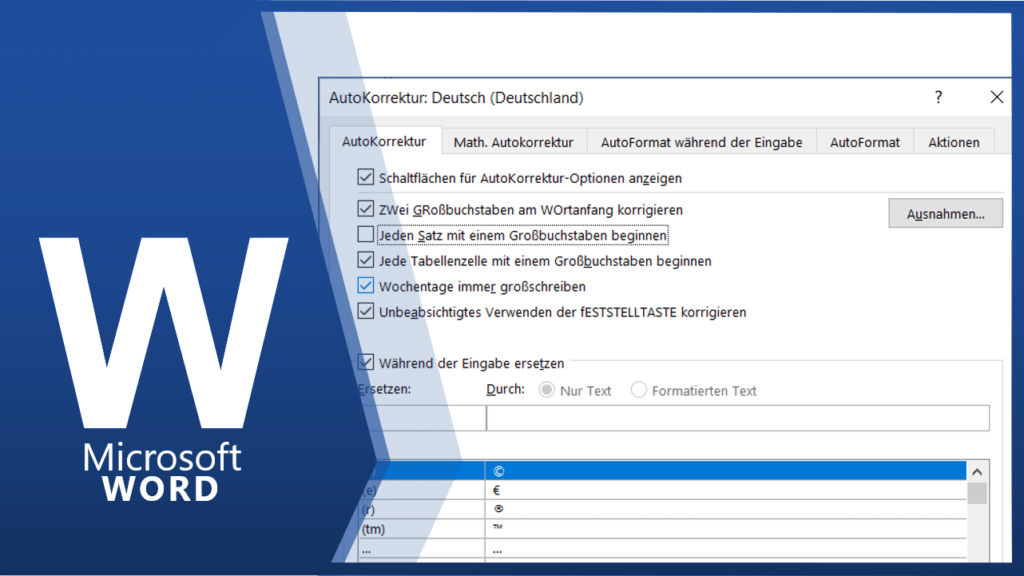The height and width of the screenshot is (576, 1024).
Task: Select the (r) to ® row
Action: tap(662, 509)
